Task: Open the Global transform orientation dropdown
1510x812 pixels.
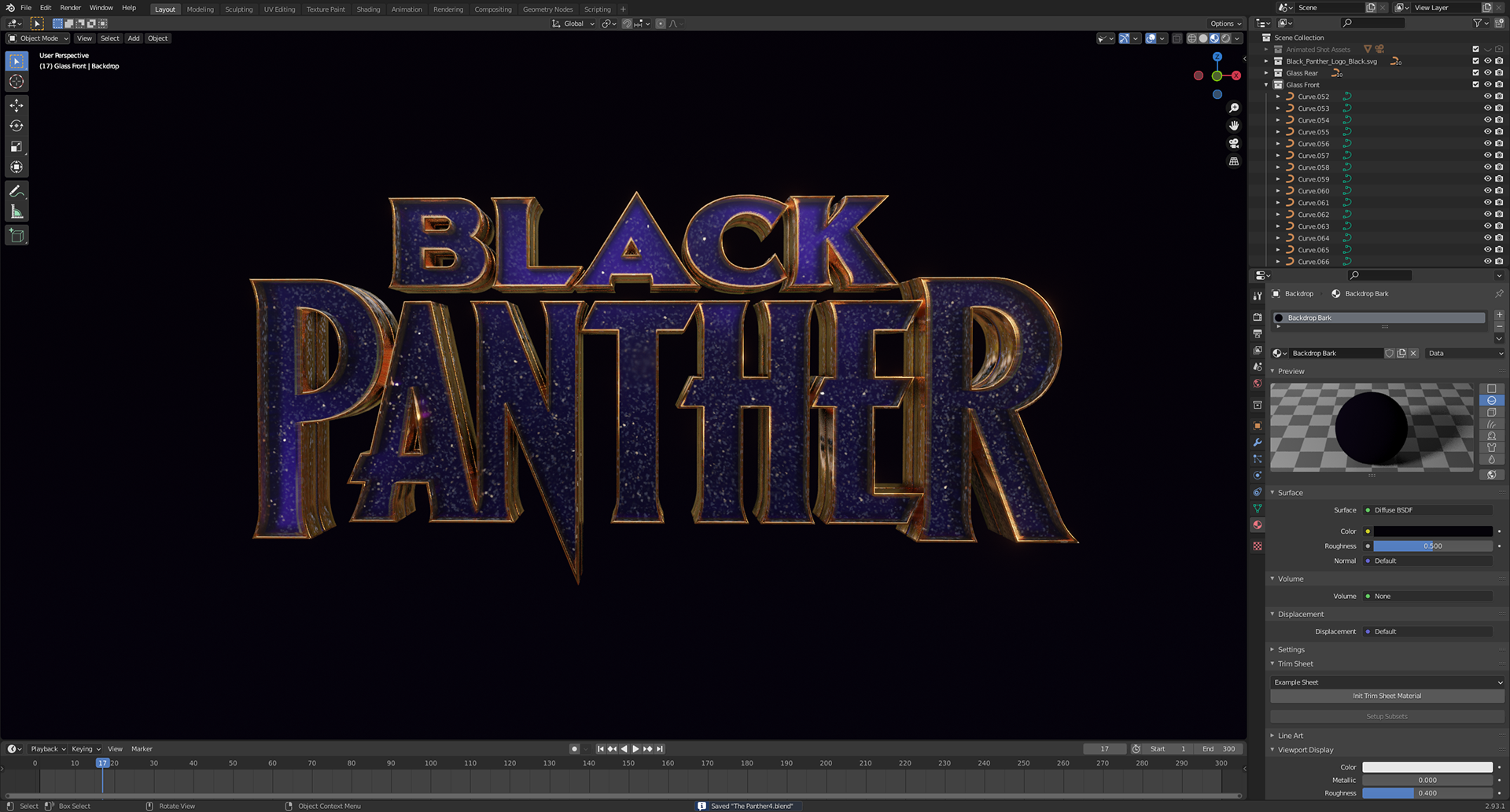Action: pos(573,24)
